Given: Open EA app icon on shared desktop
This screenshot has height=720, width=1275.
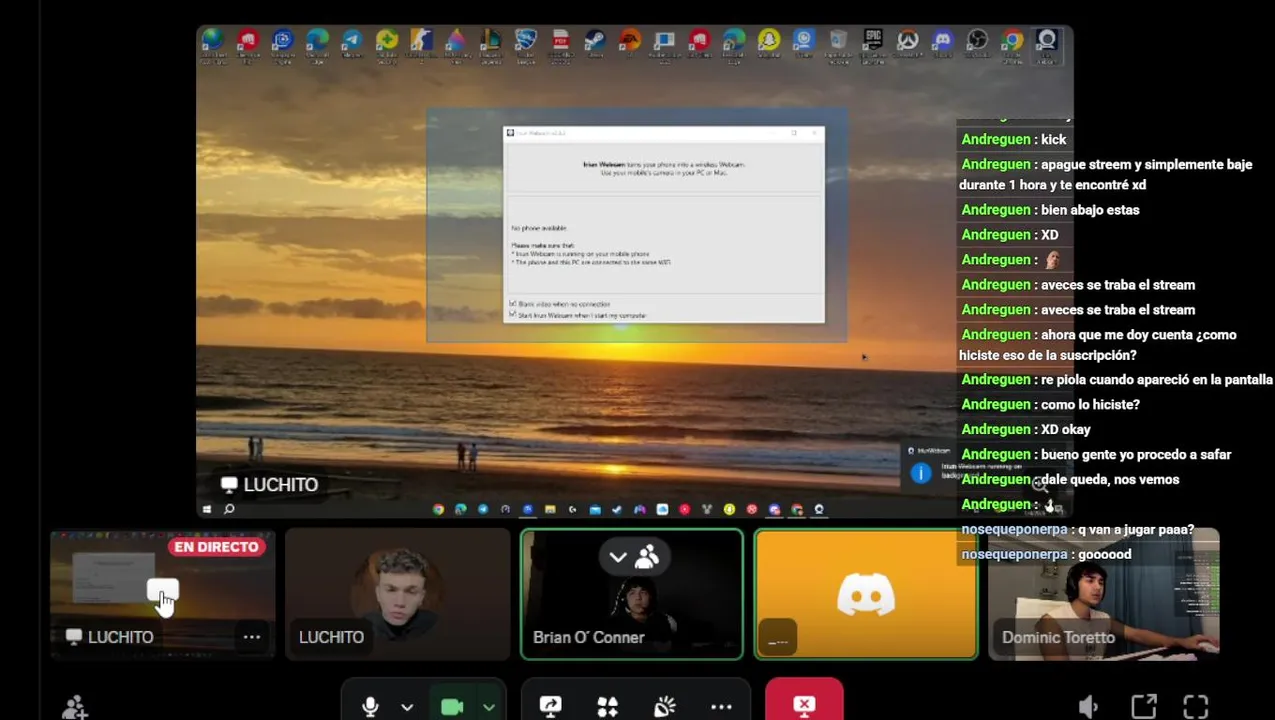Looking at the screenshot, I should (629, 42).
